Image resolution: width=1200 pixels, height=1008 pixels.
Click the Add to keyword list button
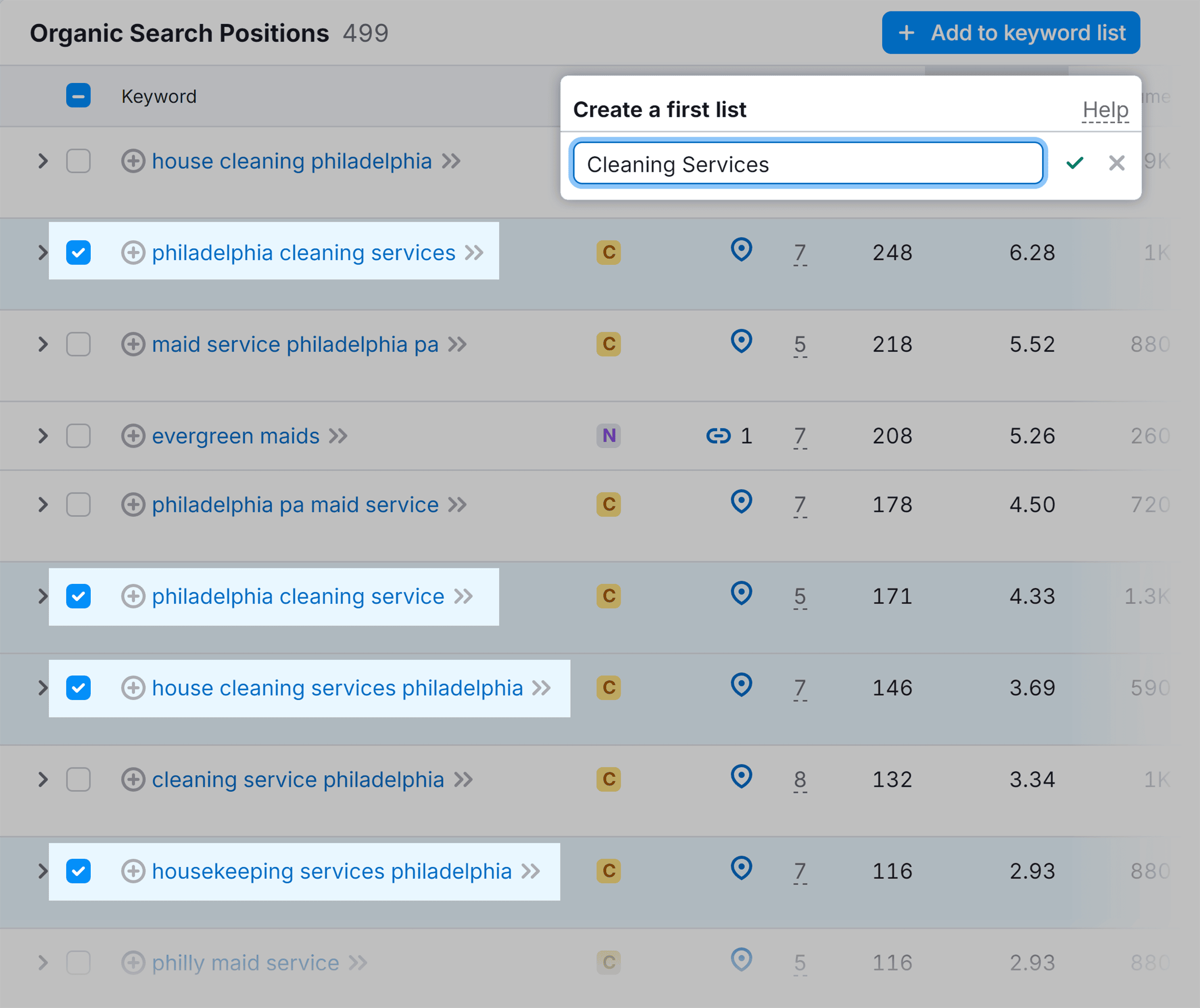tap(1009, 33)
